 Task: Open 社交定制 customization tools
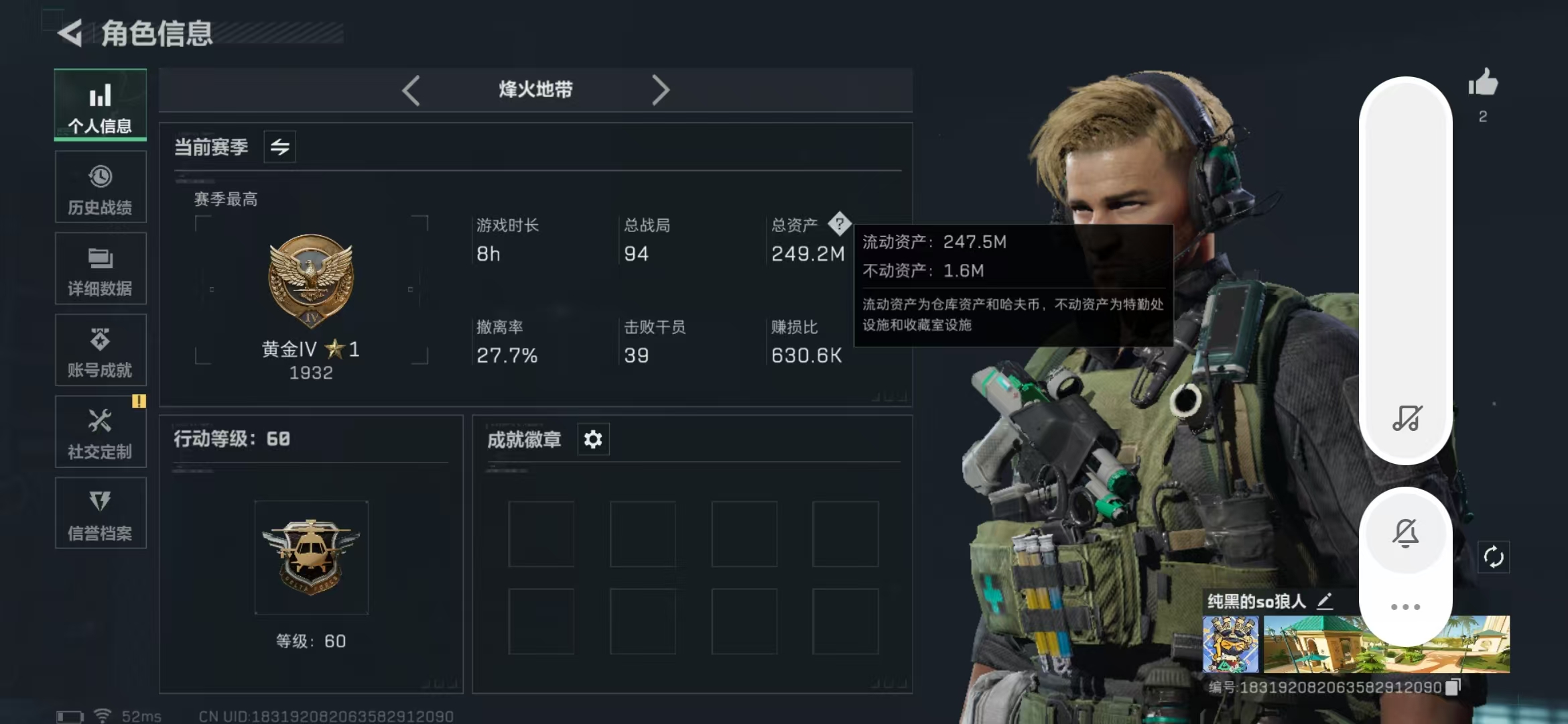101,432
